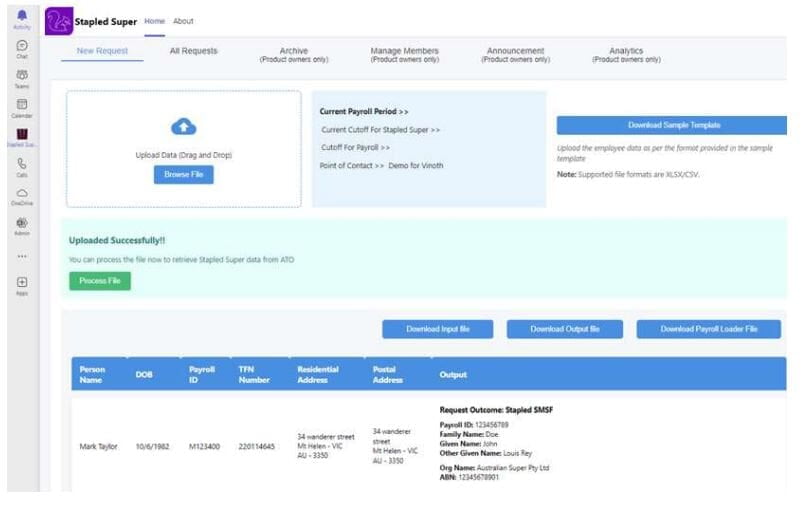Open the Archive tab

click(x=294, y=54)
